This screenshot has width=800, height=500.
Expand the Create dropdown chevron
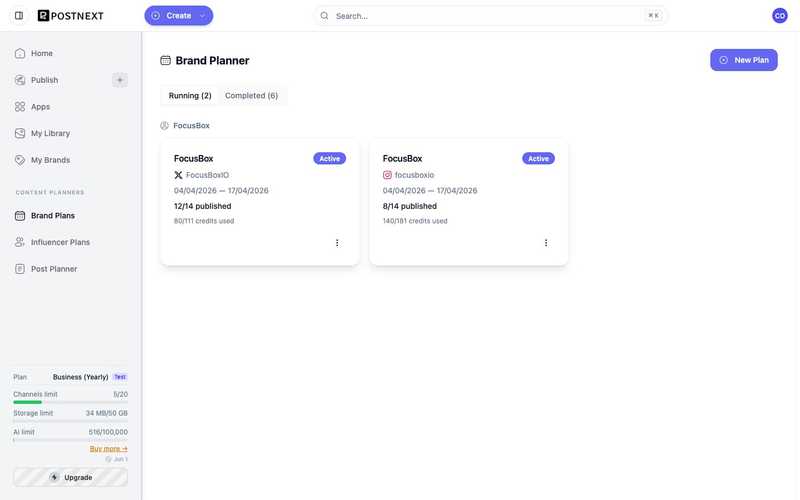[x=202, y=16]
